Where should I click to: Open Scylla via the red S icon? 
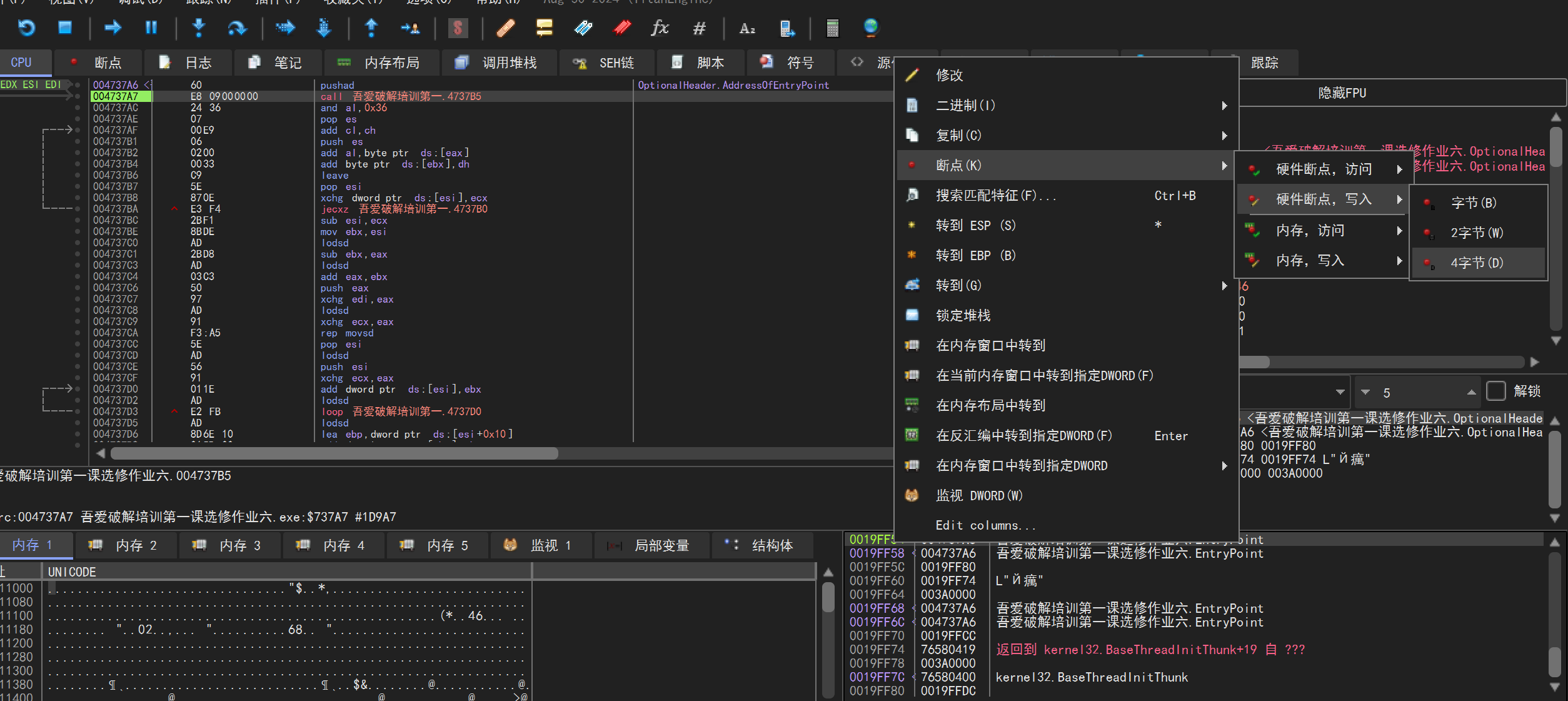458,28
